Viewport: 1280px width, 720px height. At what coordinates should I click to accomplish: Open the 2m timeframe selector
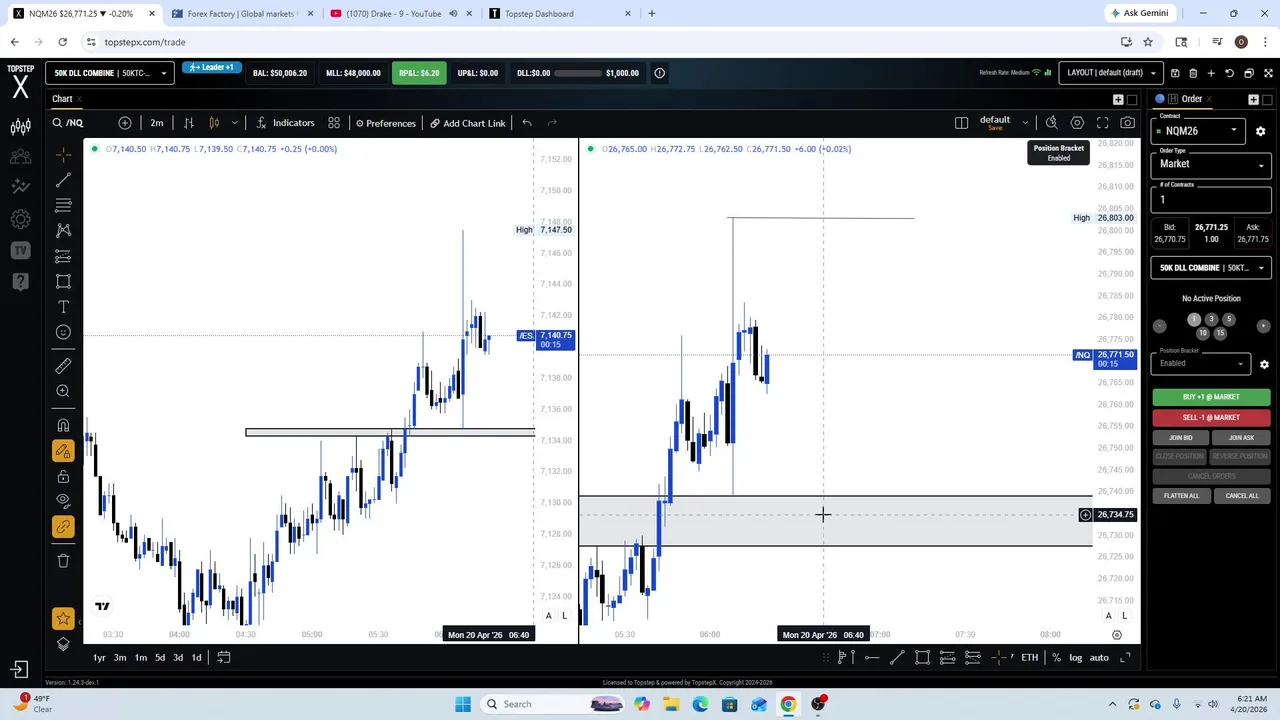[157, 123]
